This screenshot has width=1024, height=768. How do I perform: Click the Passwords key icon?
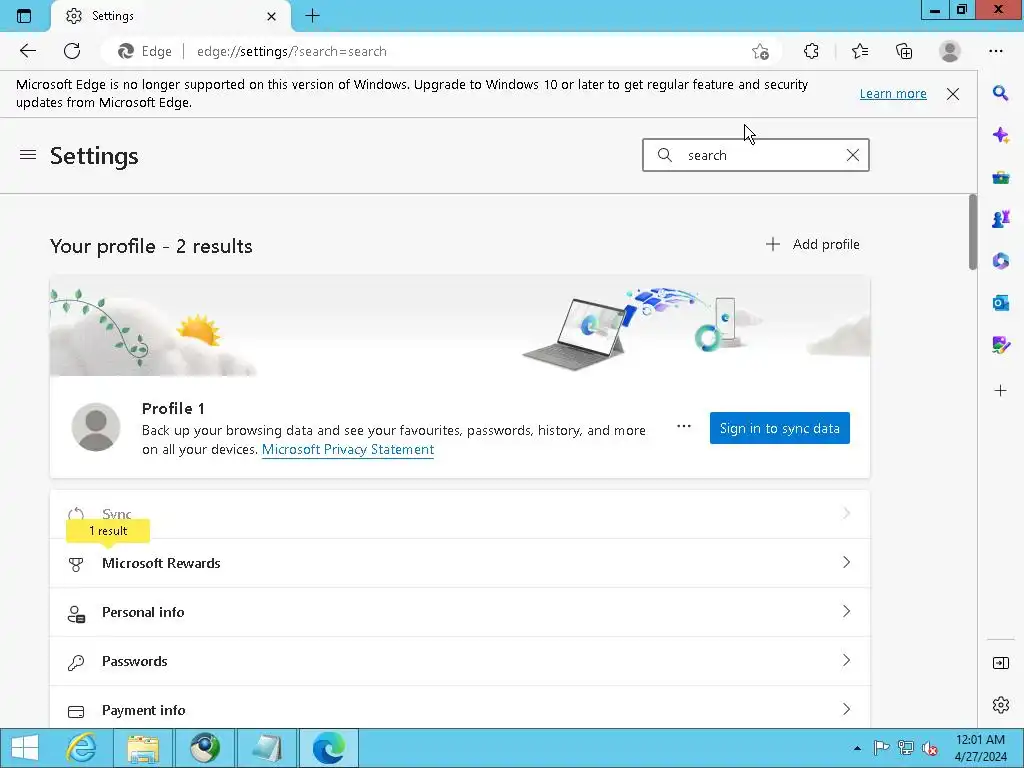[x=76, y=662]
